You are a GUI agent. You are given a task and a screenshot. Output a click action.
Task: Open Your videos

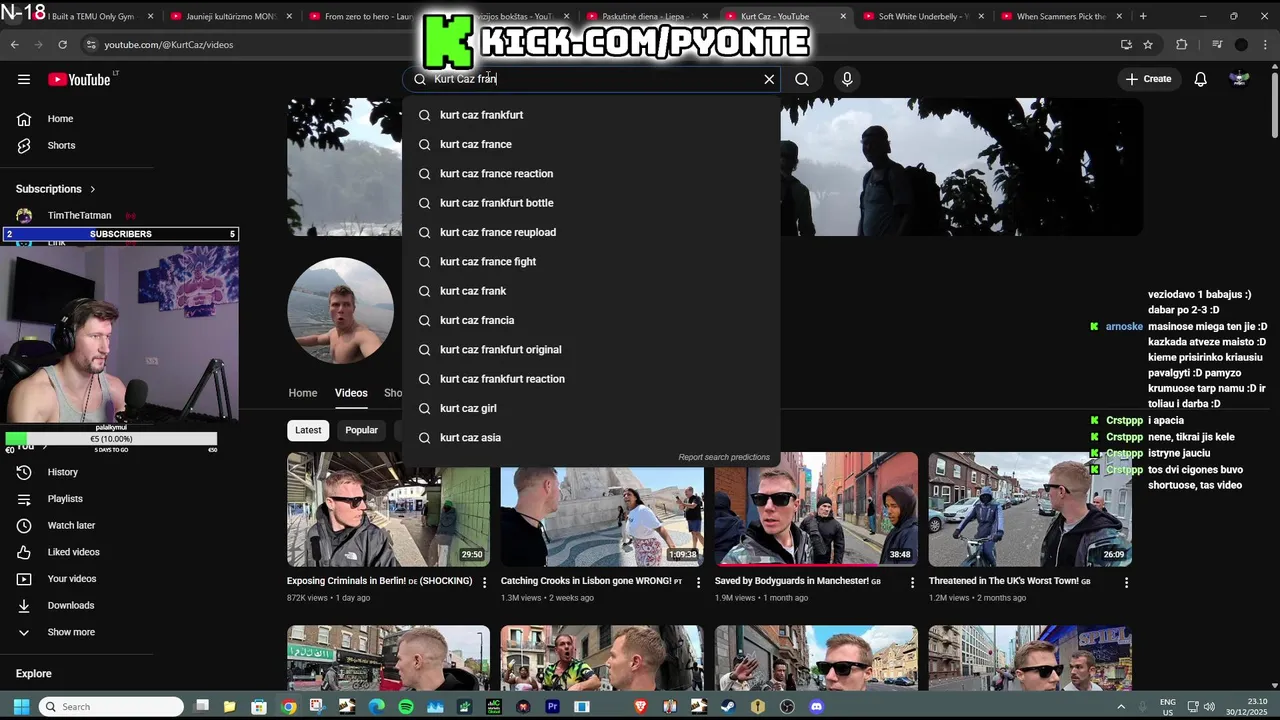coord(72,579)
